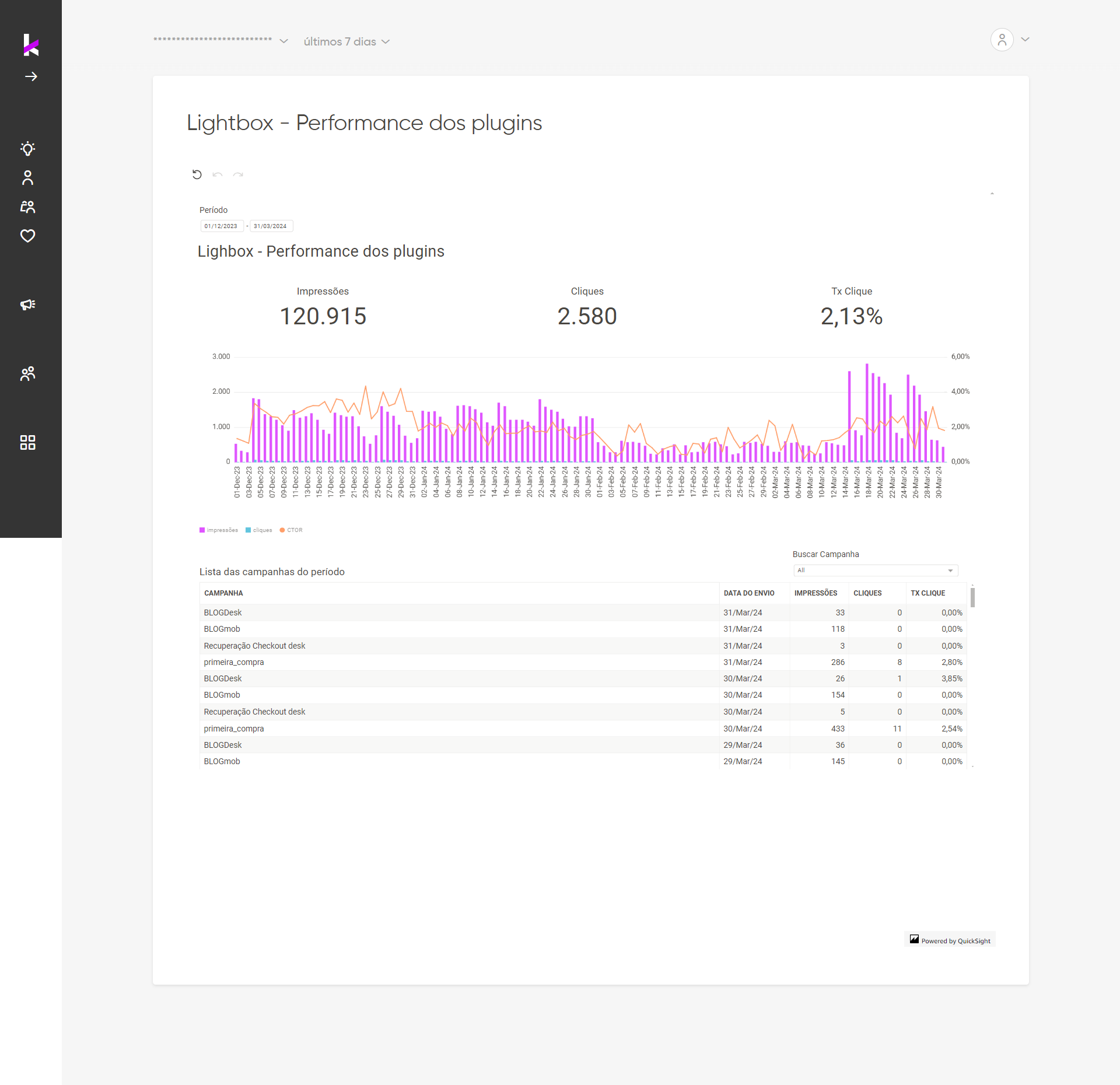The width and height of the screenshot is (1120, 1085).
Task: Toggle impressões series in chart legend
Action: click(x=219, y=530)
